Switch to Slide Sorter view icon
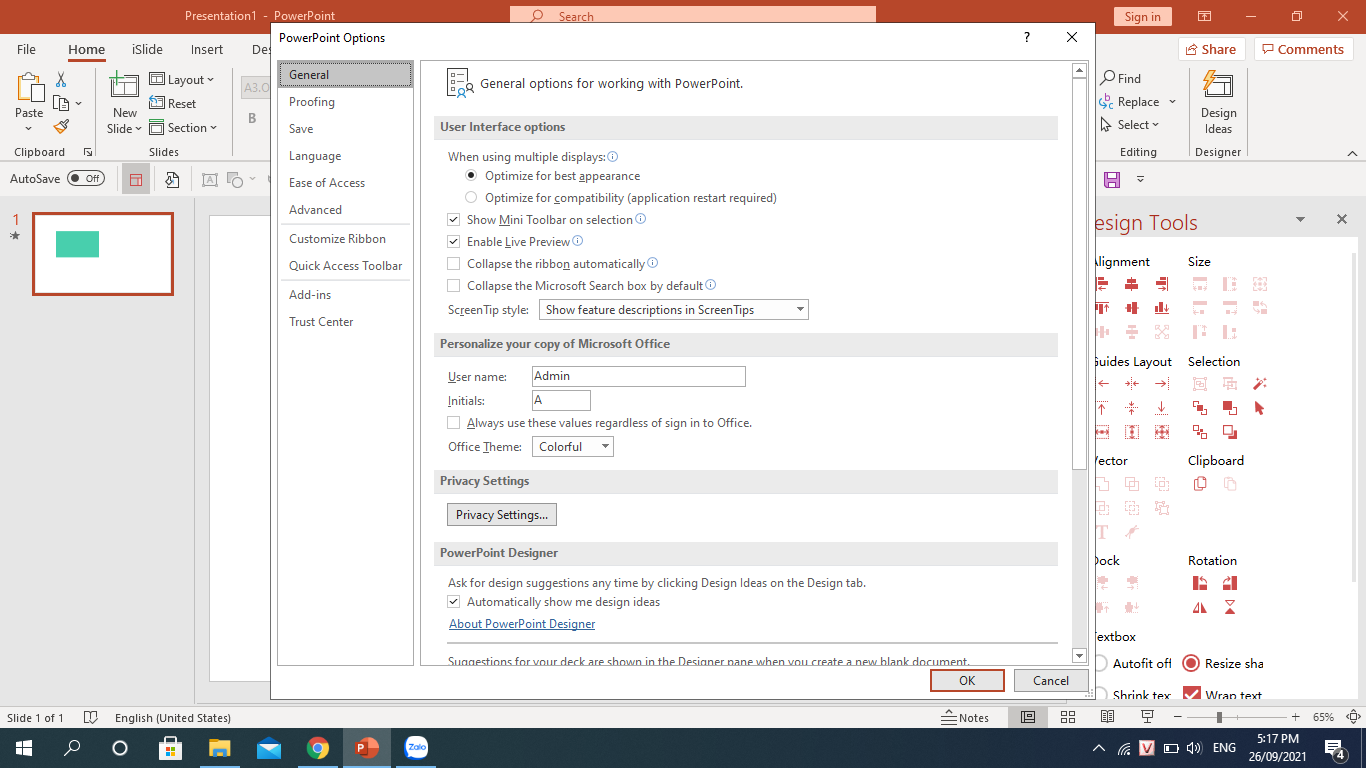The height and width of the screenshot is (768, 1366). (1067, 717)
